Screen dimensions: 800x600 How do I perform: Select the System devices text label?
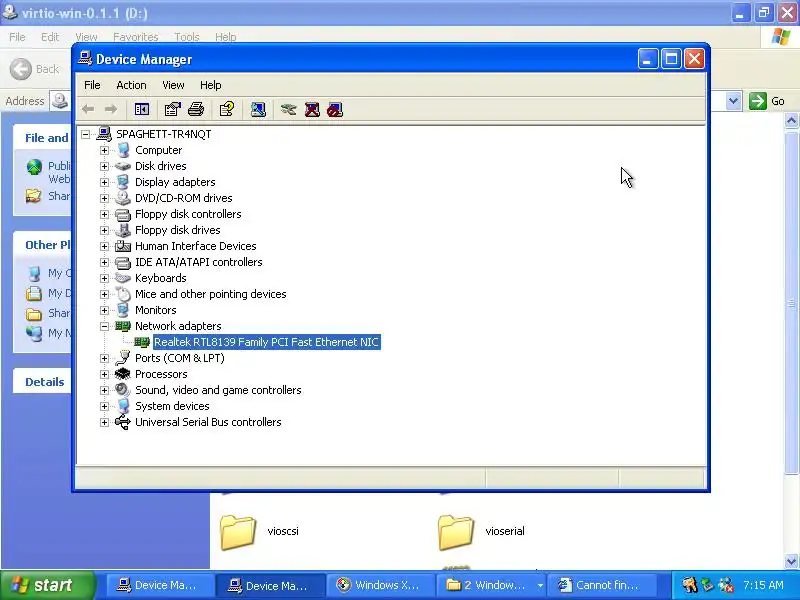pos(172,406)
